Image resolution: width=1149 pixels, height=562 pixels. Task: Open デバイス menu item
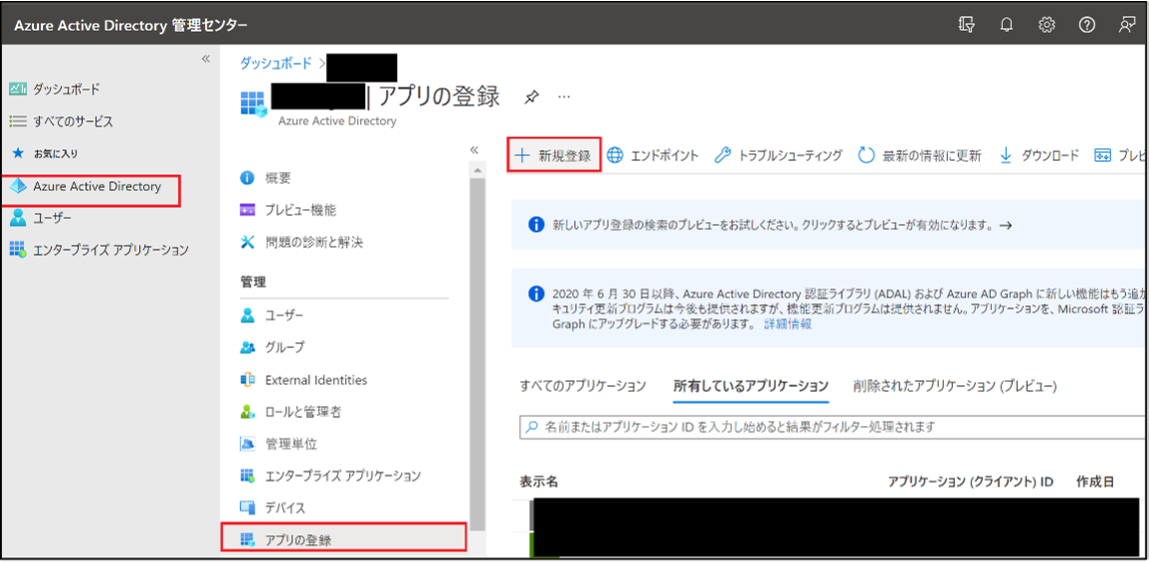pos(273,508)
